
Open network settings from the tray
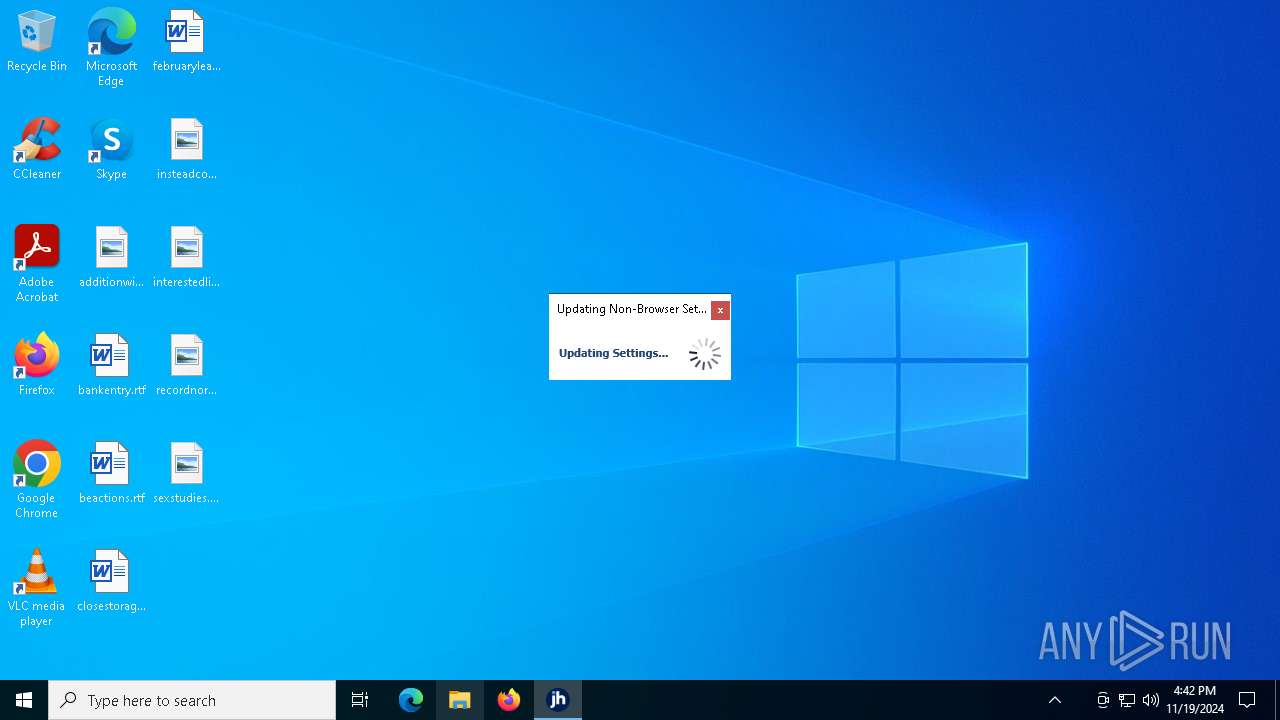point(1127,700)
